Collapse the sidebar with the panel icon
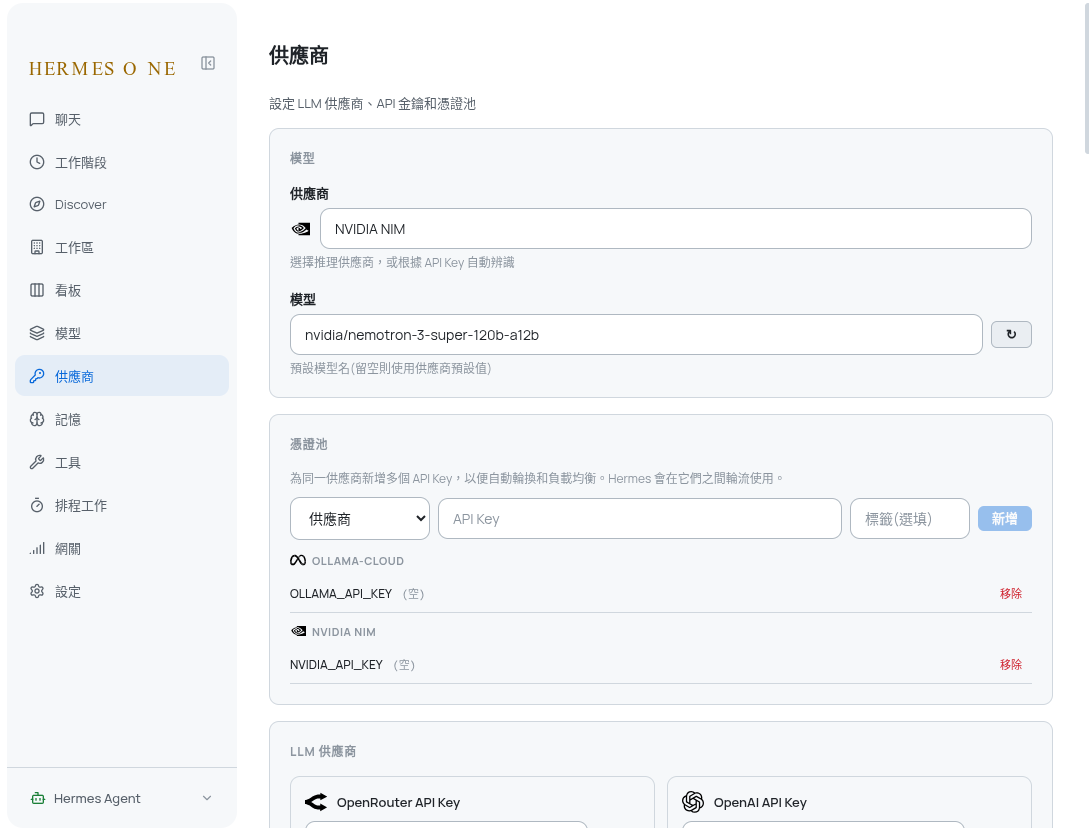 (208, 63)
